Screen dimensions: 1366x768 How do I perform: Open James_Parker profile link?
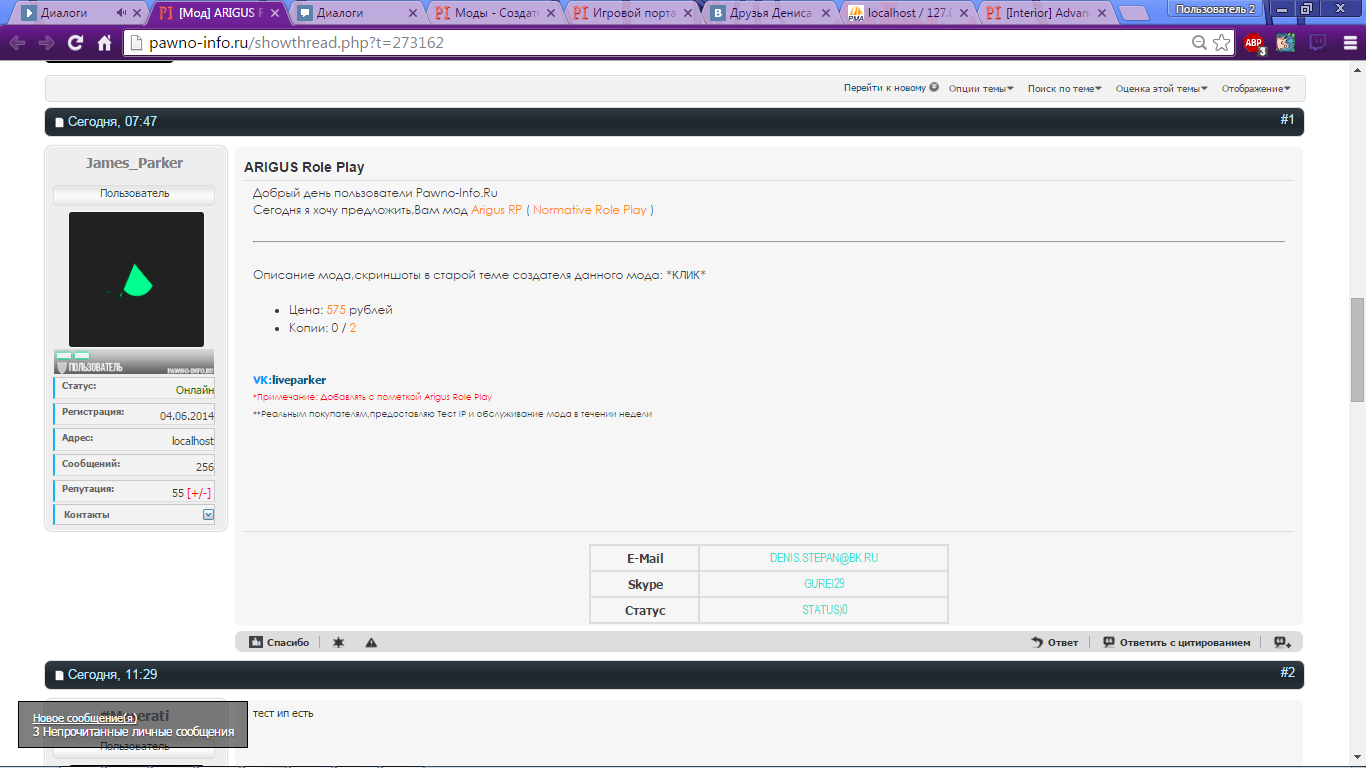pos(134,163)
